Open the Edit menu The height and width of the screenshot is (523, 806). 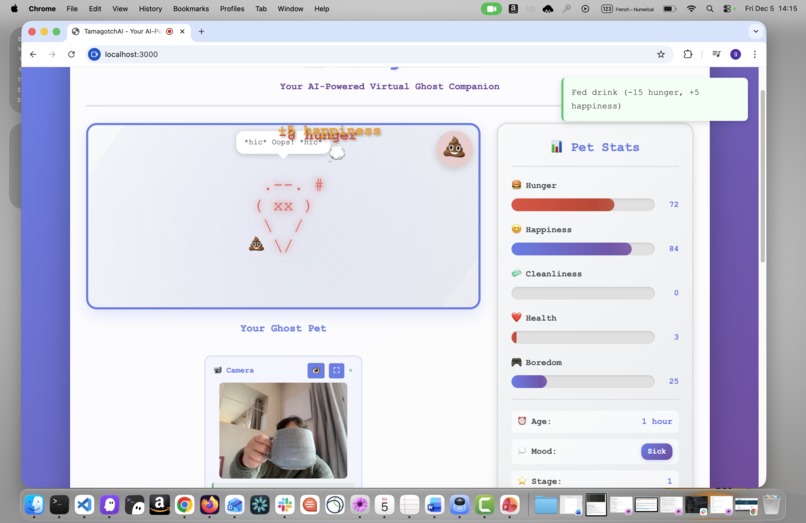pyautogui.click(x=95, y=9)
